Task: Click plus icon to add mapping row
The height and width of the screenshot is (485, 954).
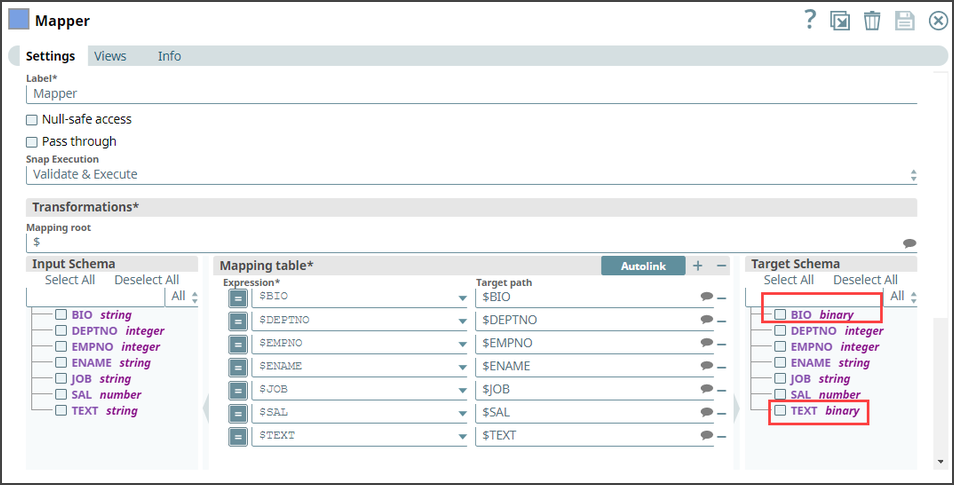Action: click(698, 265)
